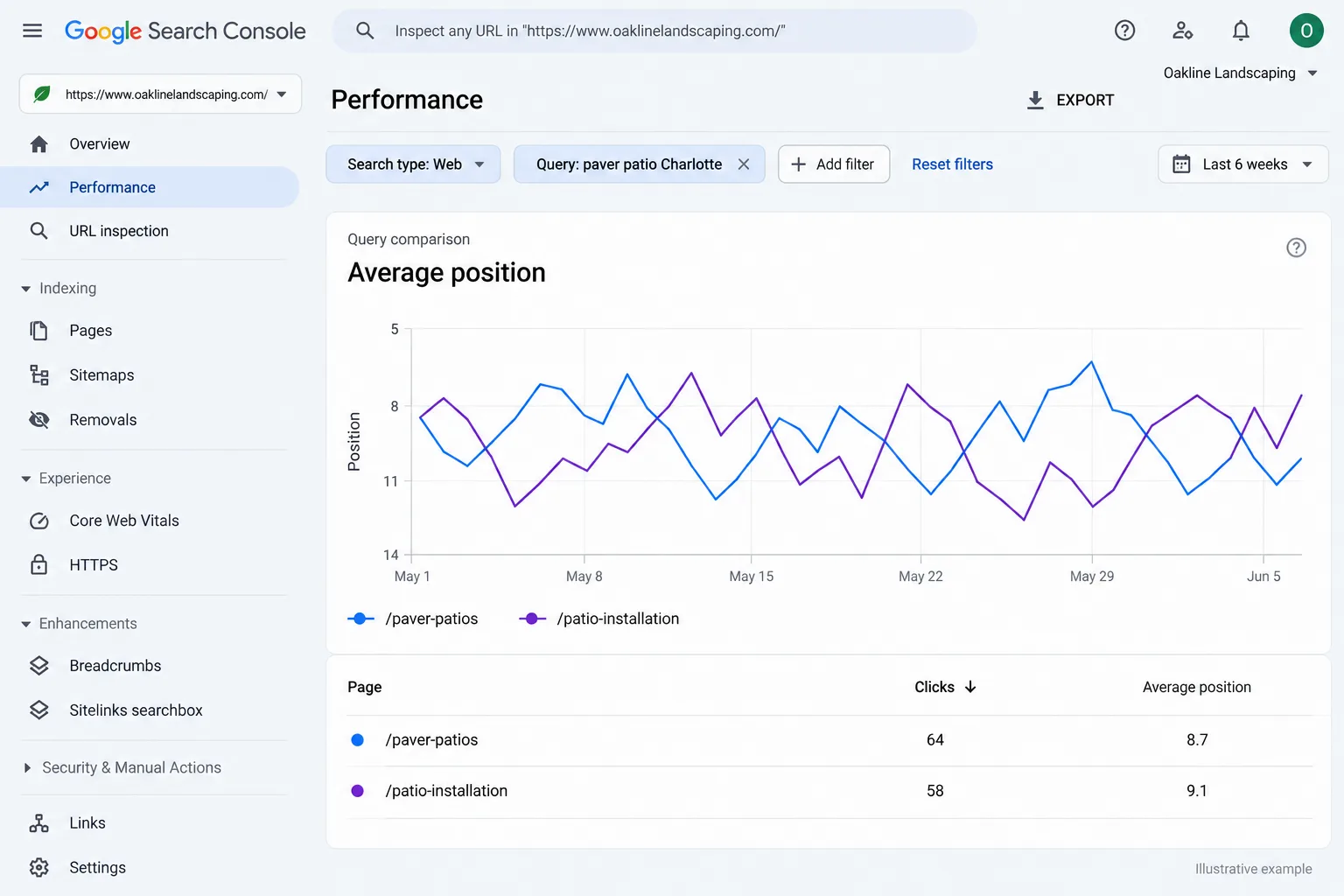Screen dimensions: 1344x896
Task: Click the 58 clicks value
Action: pos(934,790)
